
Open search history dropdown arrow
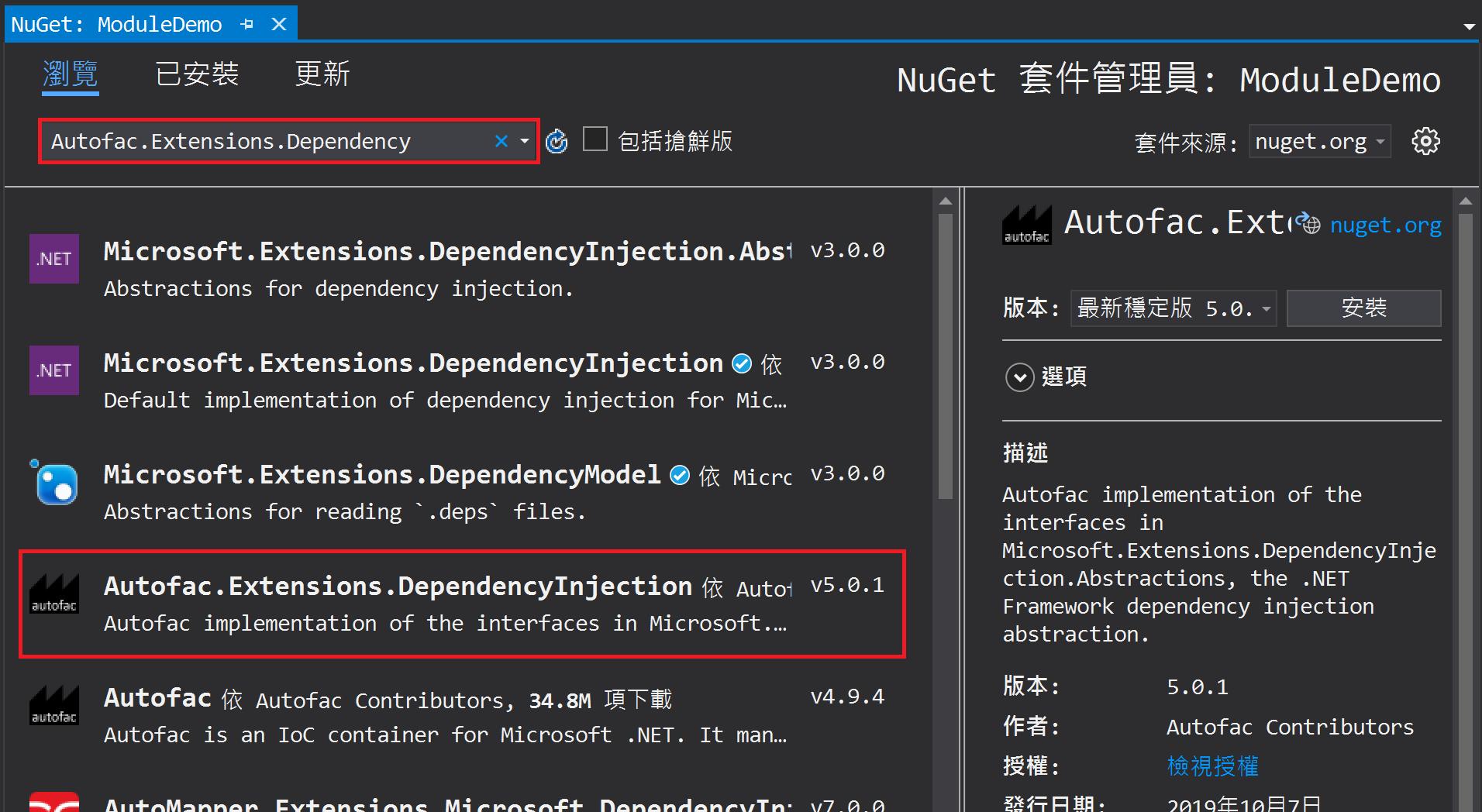(x=525, y=141)
